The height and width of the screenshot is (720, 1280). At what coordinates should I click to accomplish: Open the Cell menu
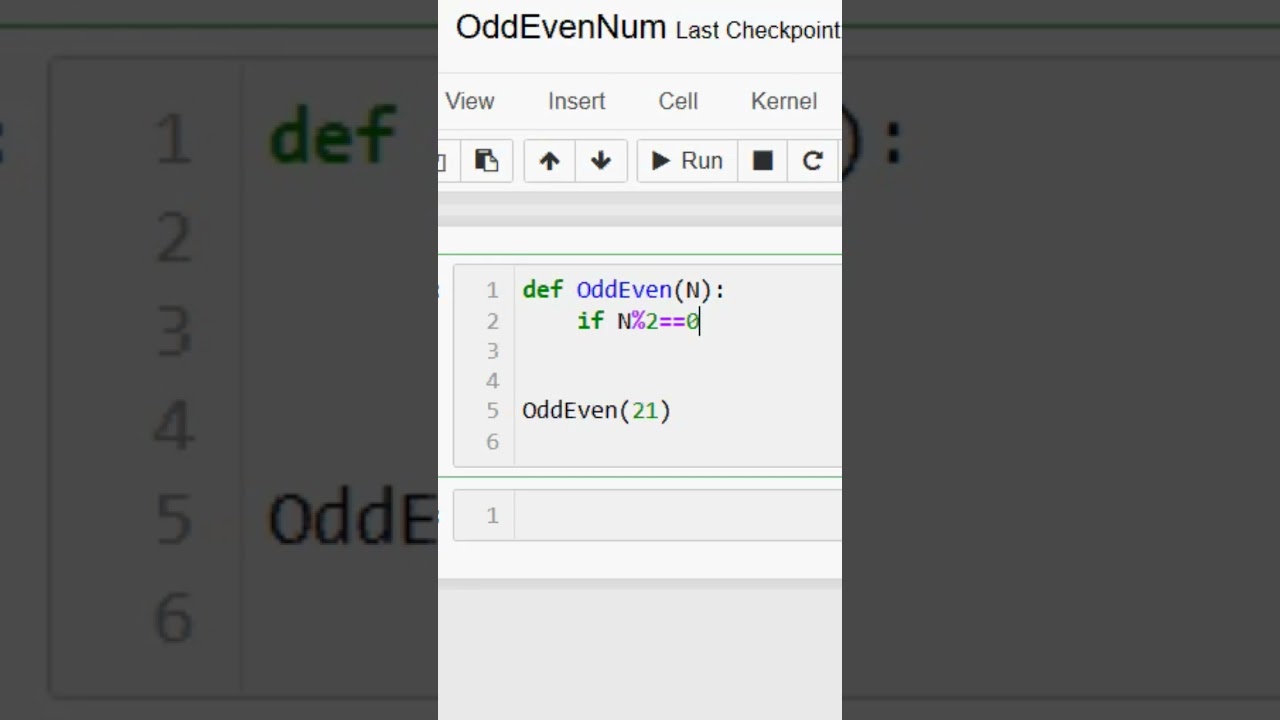(678, 101)
